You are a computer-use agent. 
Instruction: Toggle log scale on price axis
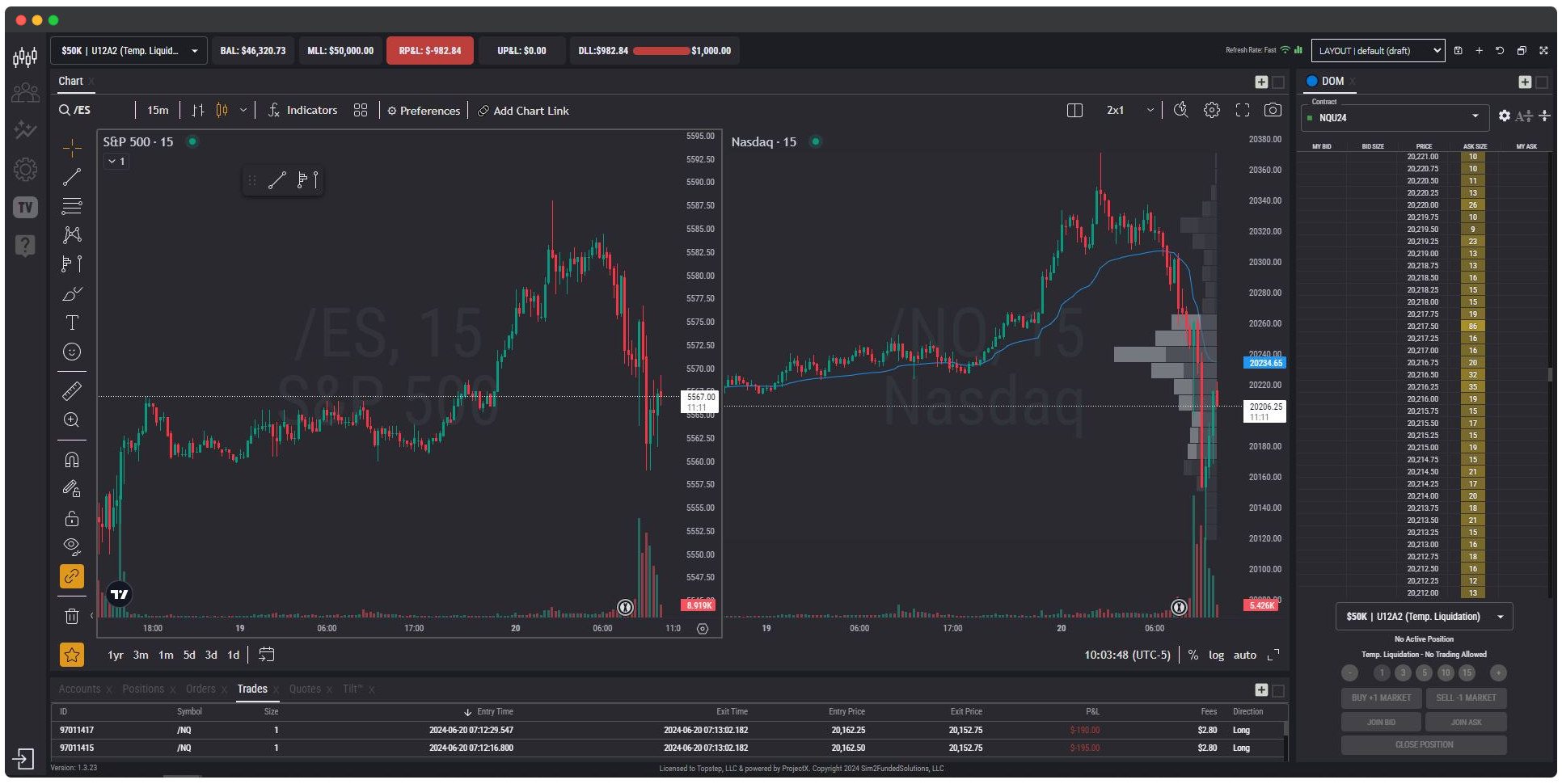pos(1216,655)
